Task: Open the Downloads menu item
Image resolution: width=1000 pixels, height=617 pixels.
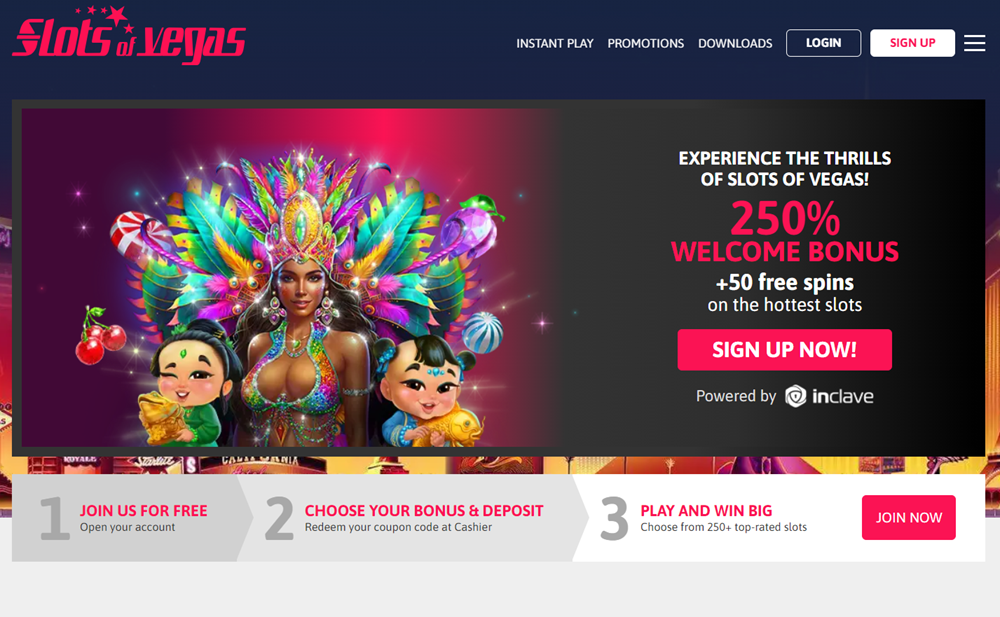Action: pyautogui.click(x=735, y=43)
